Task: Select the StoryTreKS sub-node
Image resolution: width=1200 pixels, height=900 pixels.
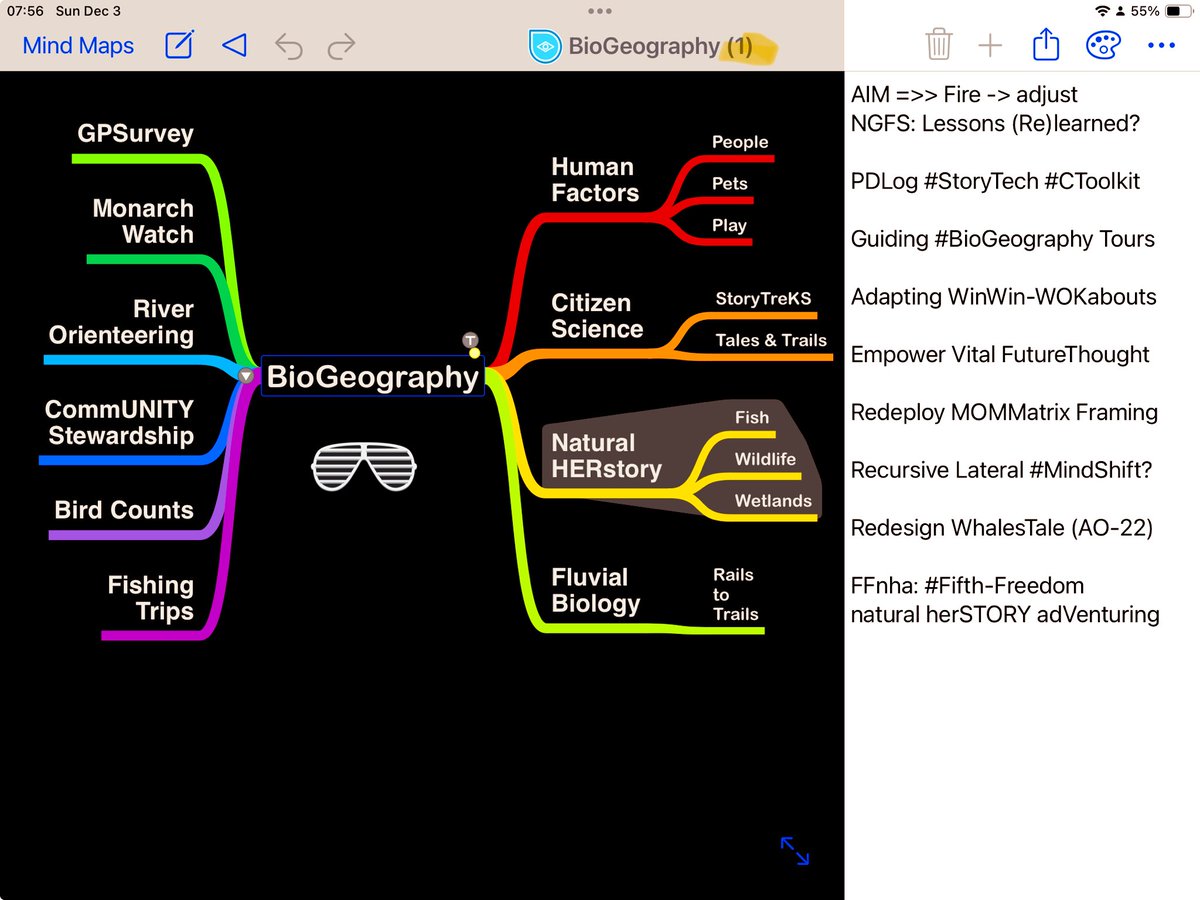Action: (763, 298)
